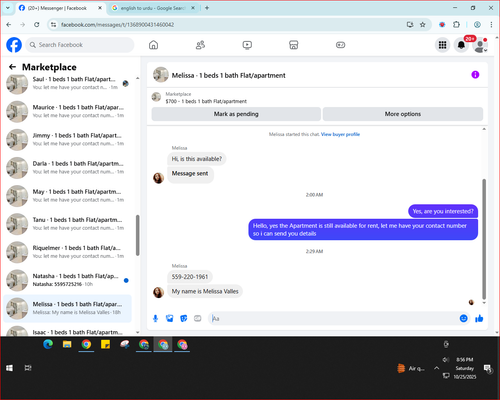The width and height of the screenshot is (500, 400).
Task: Open the notifications bell
Action: pyautogui.click(x=461, y=45)
